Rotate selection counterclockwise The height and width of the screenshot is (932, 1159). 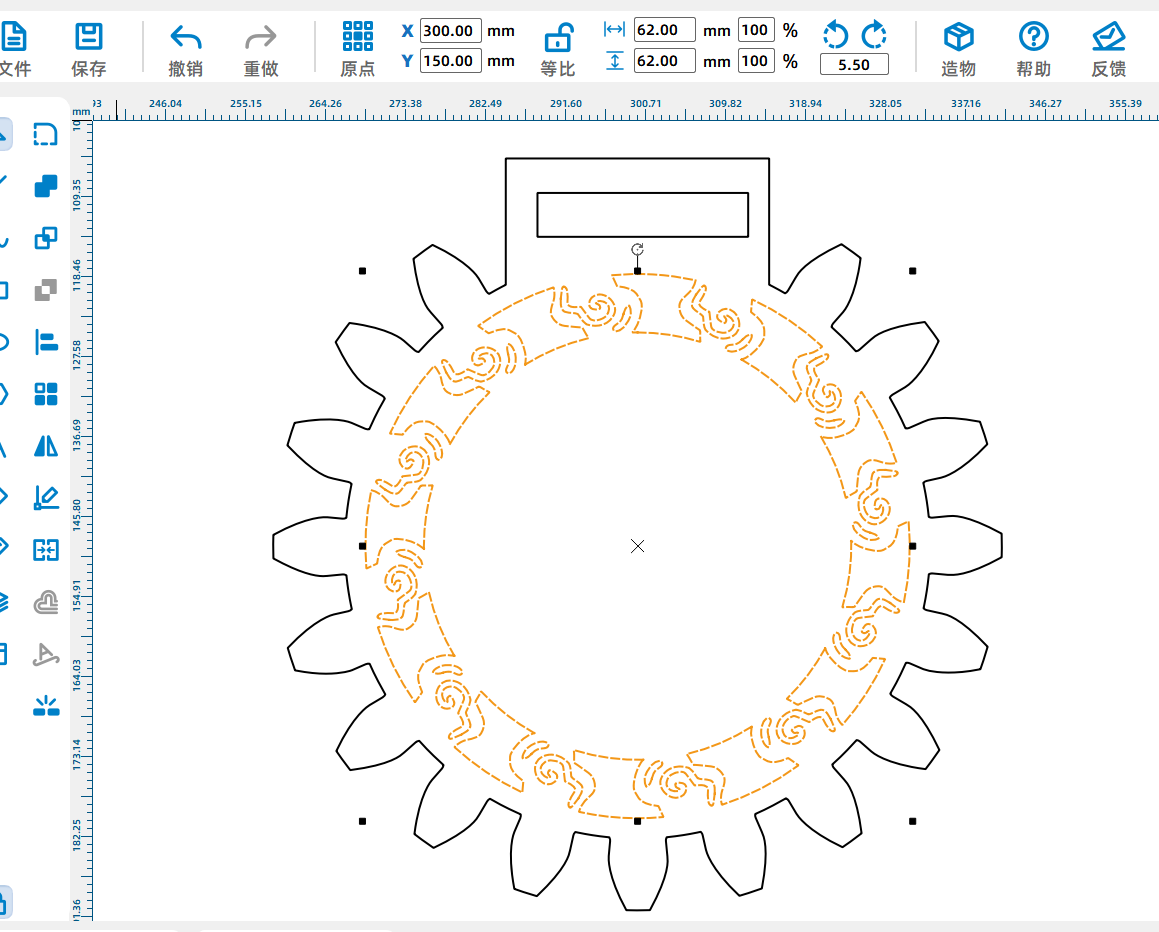[x=835, y=35]
